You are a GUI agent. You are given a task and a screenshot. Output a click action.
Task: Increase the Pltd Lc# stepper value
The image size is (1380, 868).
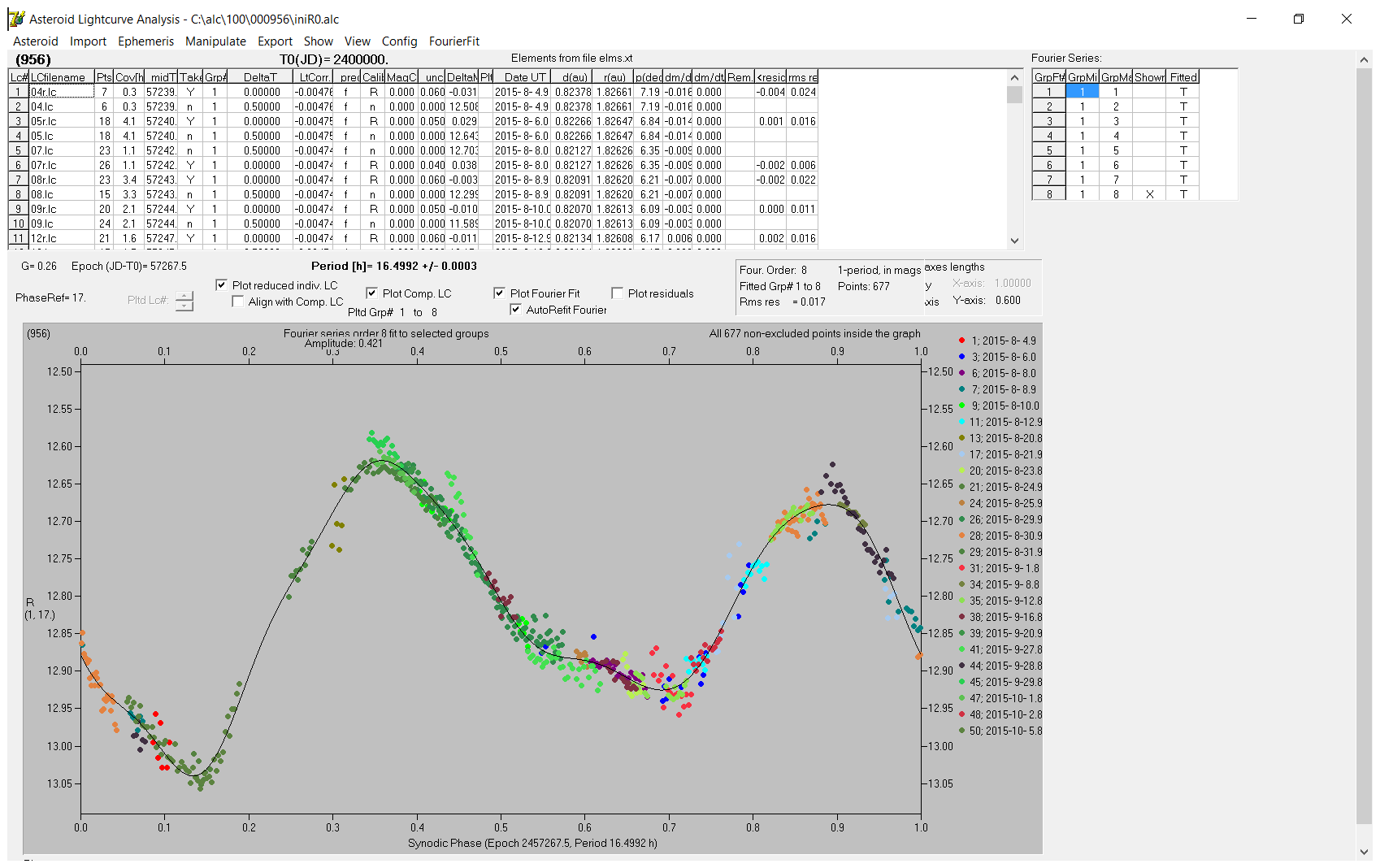184,296
